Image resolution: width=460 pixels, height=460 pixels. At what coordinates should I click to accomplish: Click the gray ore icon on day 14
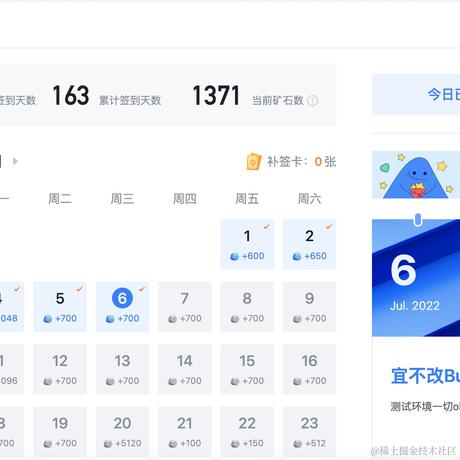pyautogui.click(x=172, y=381)
